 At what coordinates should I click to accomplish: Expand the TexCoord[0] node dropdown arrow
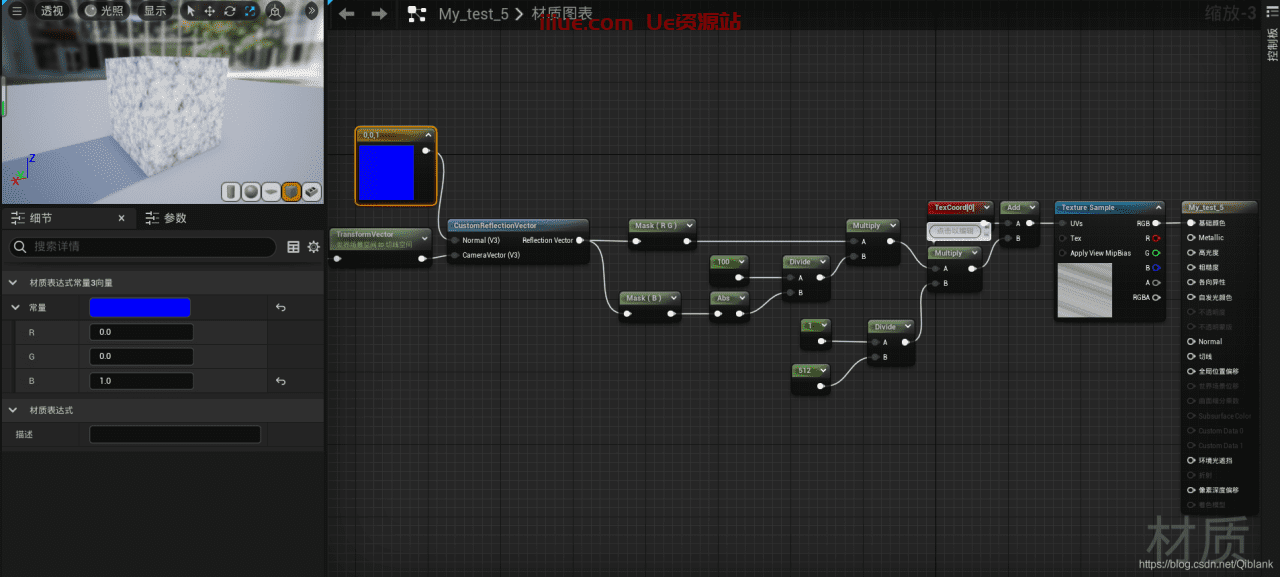tap(986, 207)
